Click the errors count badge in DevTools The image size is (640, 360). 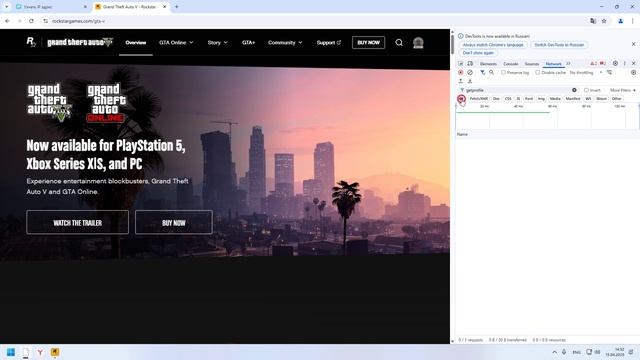pyautogui.click(x=603, y=64)
